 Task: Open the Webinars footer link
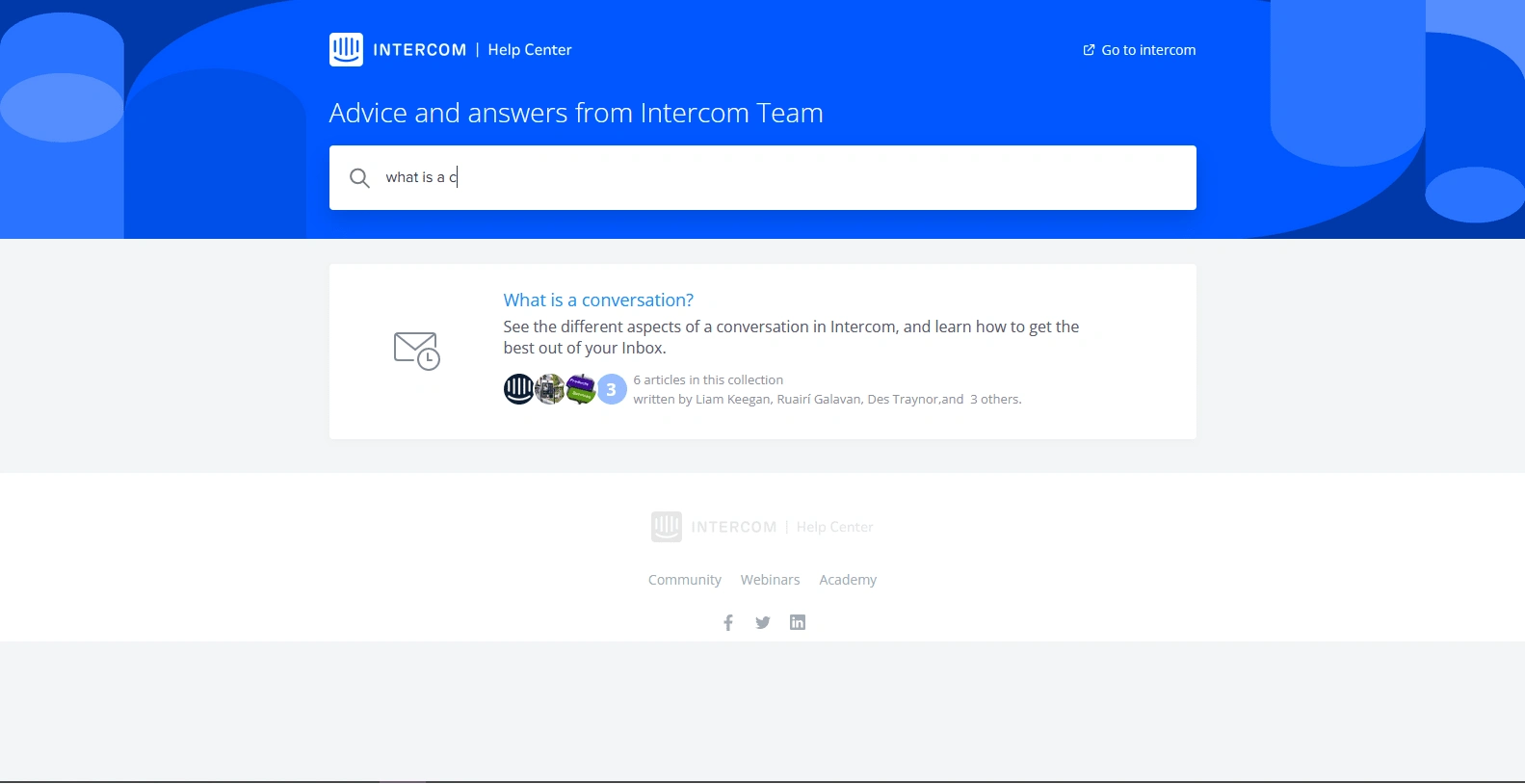click(771, 580)
